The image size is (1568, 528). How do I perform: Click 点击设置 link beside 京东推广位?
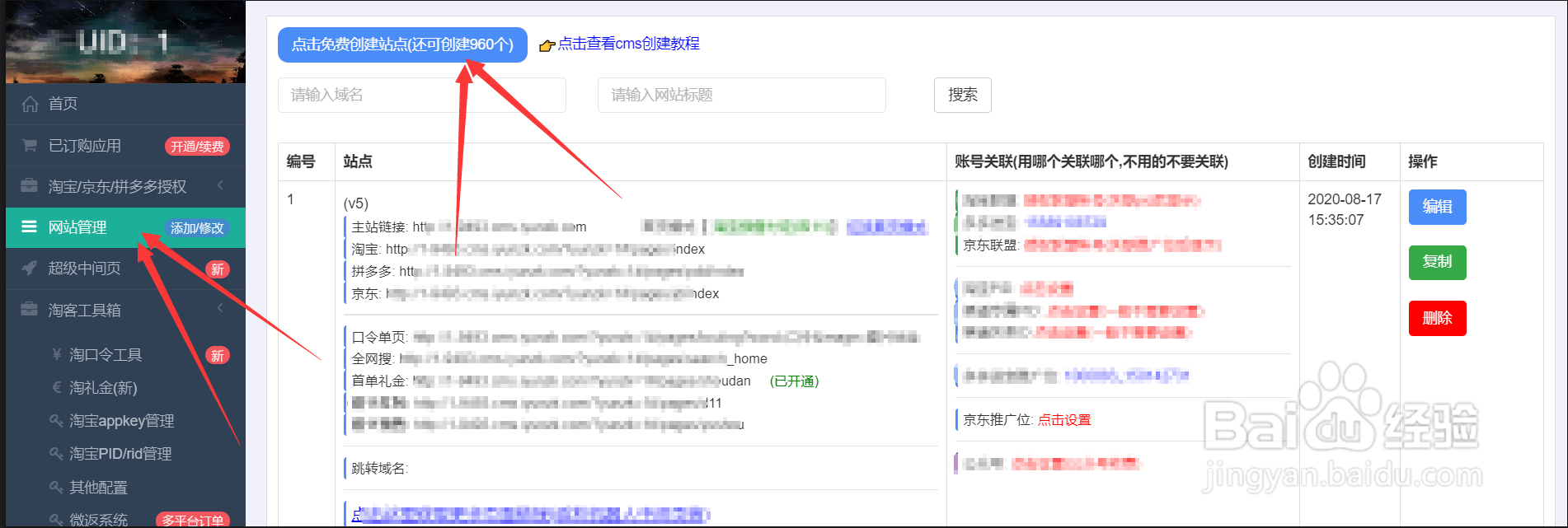click(1064, 420)
